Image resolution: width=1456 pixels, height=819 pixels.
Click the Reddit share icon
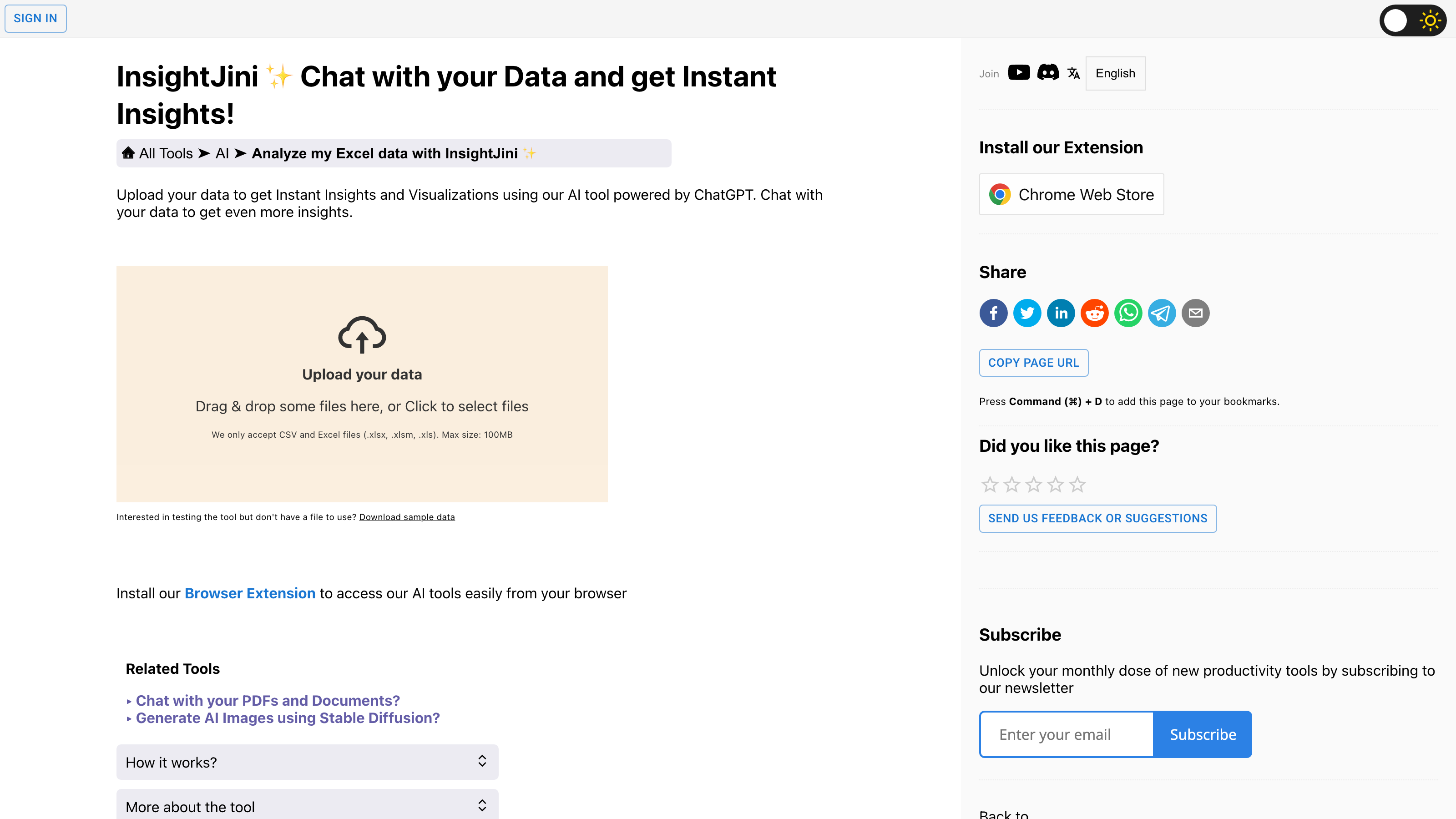[x=1094, y=313]
